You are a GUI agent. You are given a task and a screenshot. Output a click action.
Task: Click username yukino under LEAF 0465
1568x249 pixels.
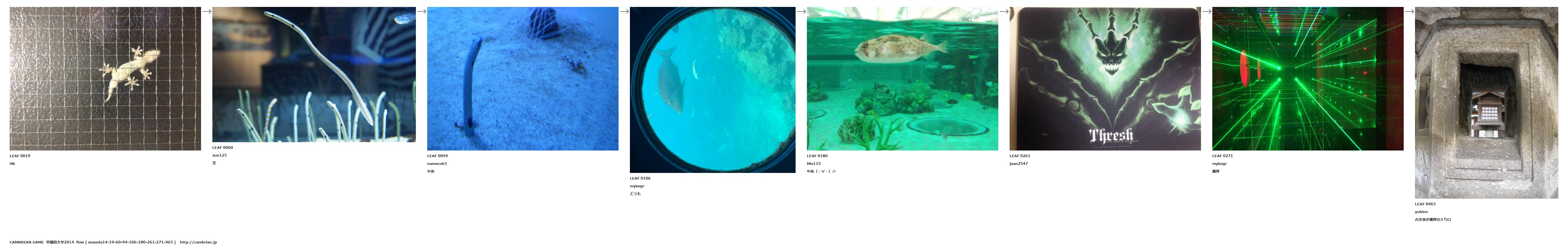(1421, 212)
